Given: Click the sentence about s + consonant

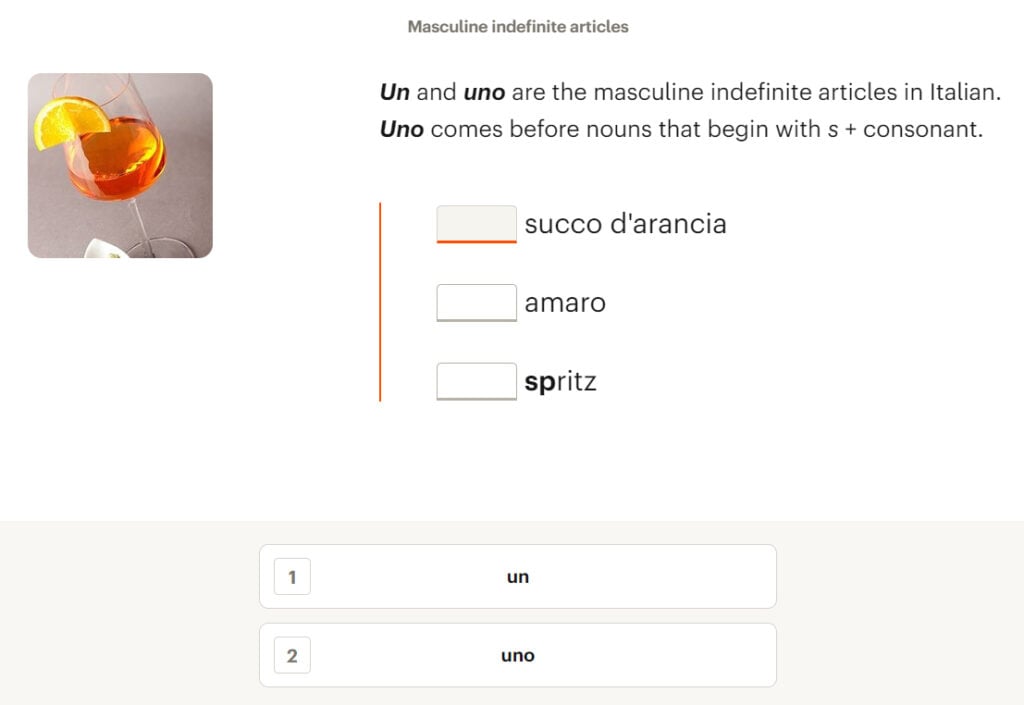Looking at the screenshot, I should pyautogui.click(x=680, y=129).
